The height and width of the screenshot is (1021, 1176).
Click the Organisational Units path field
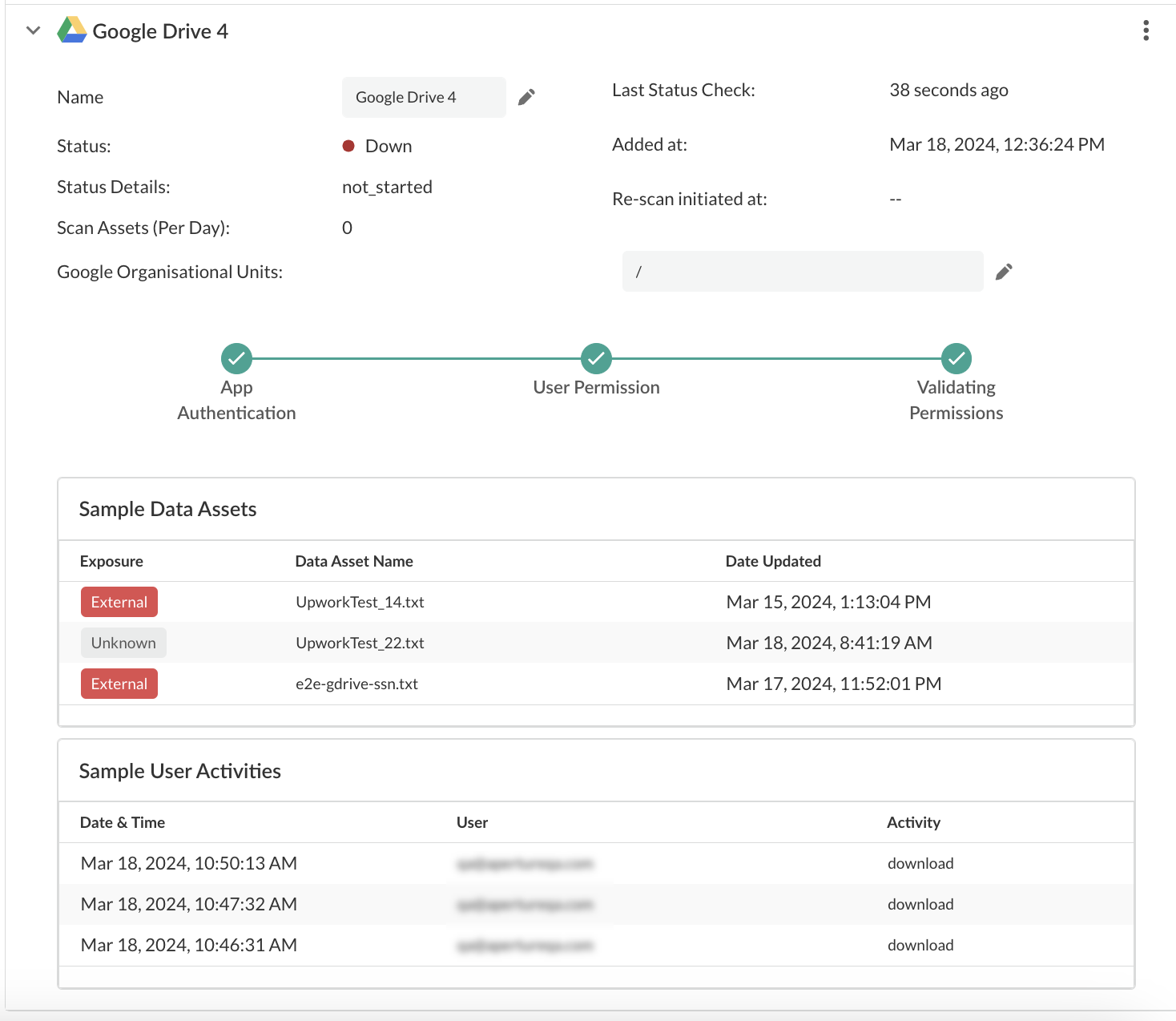click(802, 272)
